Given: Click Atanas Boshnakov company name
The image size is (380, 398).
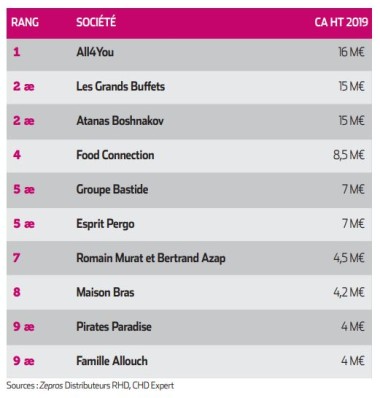Looking at the screenshot, I should 120,121.
